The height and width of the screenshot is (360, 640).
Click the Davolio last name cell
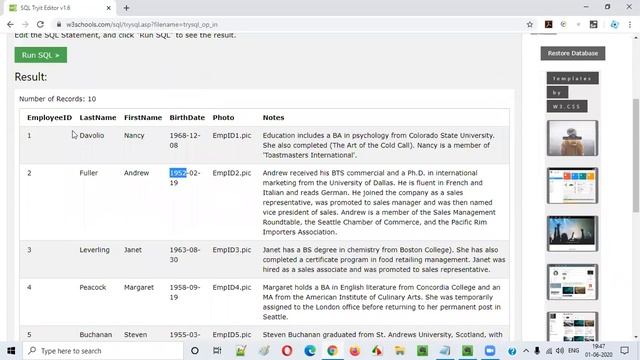[92, 136]
